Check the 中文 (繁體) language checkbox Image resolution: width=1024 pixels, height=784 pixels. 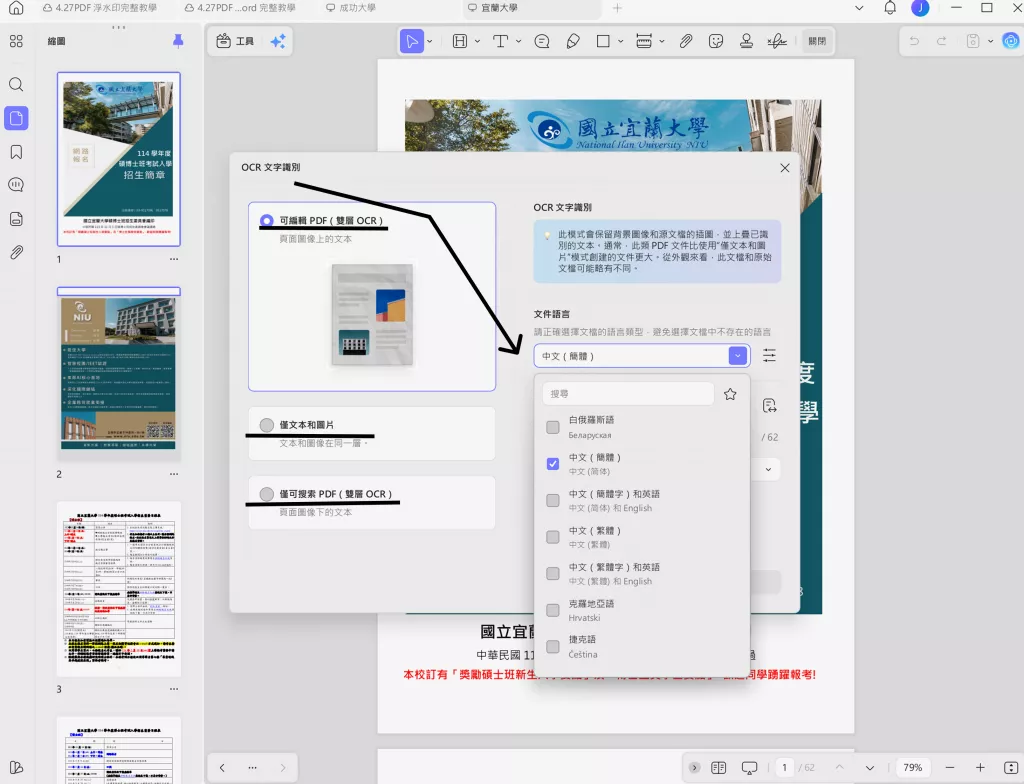coord(552,537)
